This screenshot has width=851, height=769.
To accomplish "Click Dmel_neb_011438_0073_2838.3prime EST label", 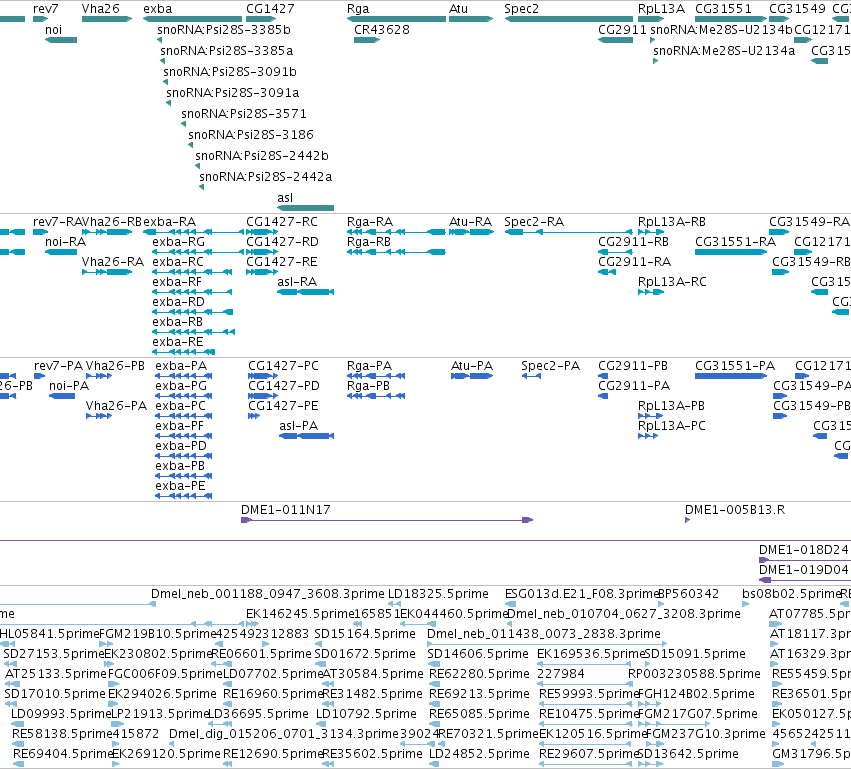I will [543, 634].
